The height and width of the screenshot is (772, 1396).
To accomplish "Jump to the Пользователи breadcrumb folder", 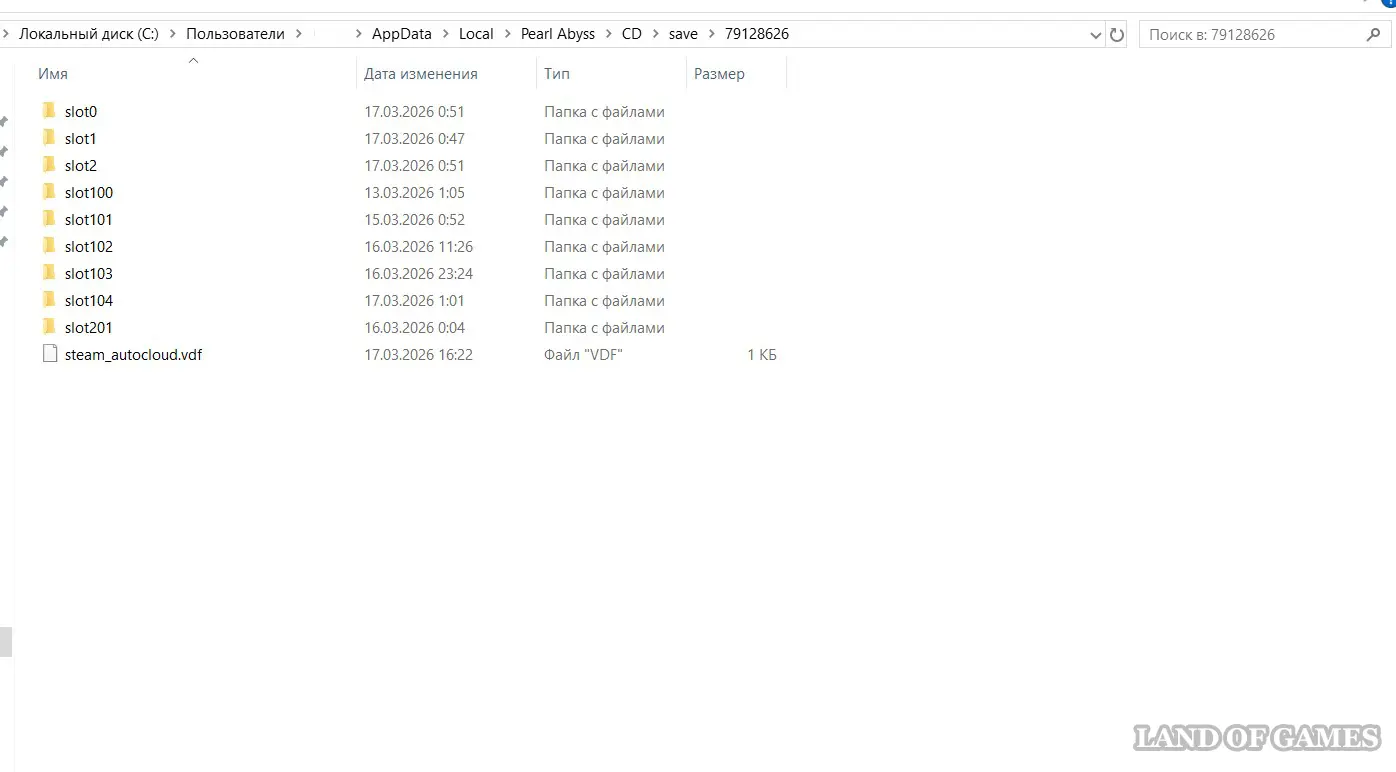I will coord(235,34).
